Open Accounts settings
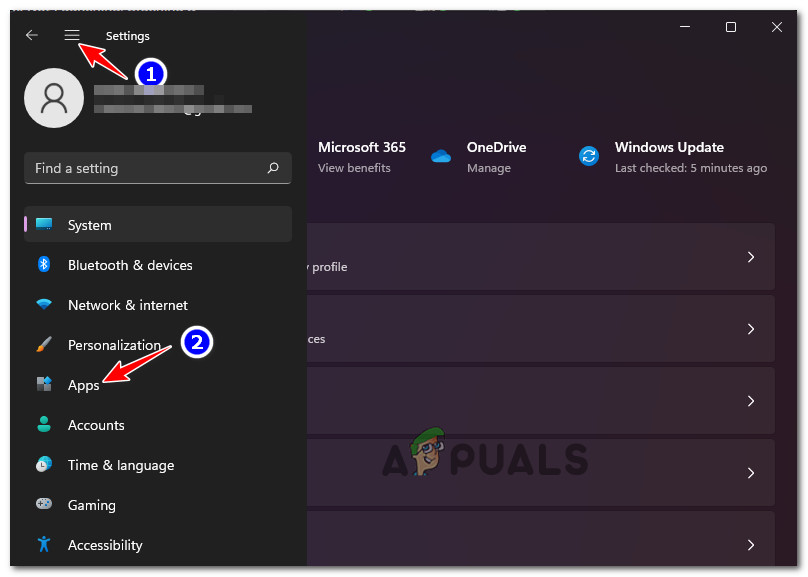Viewport: 808px width, 577px height. [x=158, y=425]
